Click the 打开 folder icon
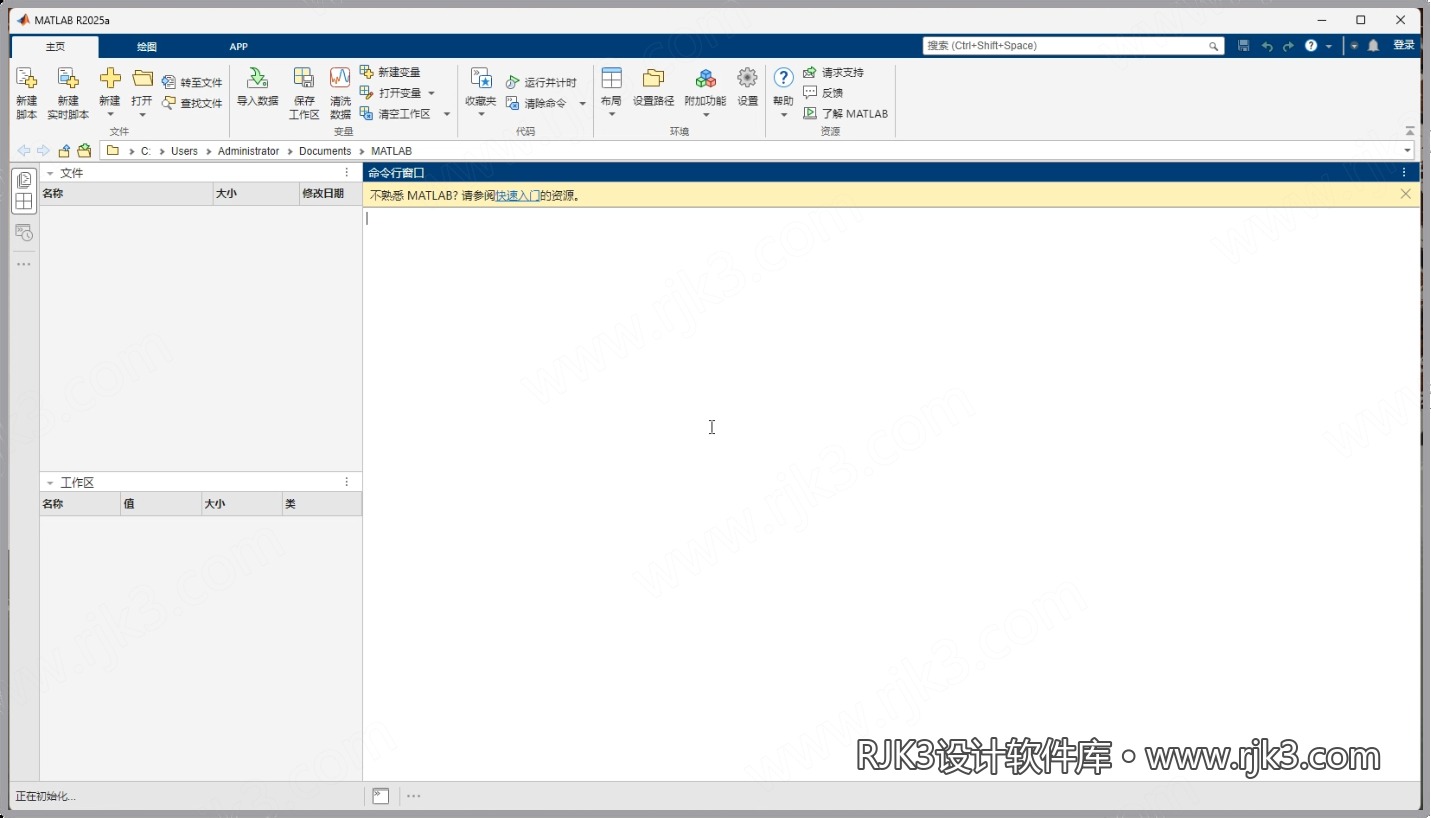 point(142,78)
